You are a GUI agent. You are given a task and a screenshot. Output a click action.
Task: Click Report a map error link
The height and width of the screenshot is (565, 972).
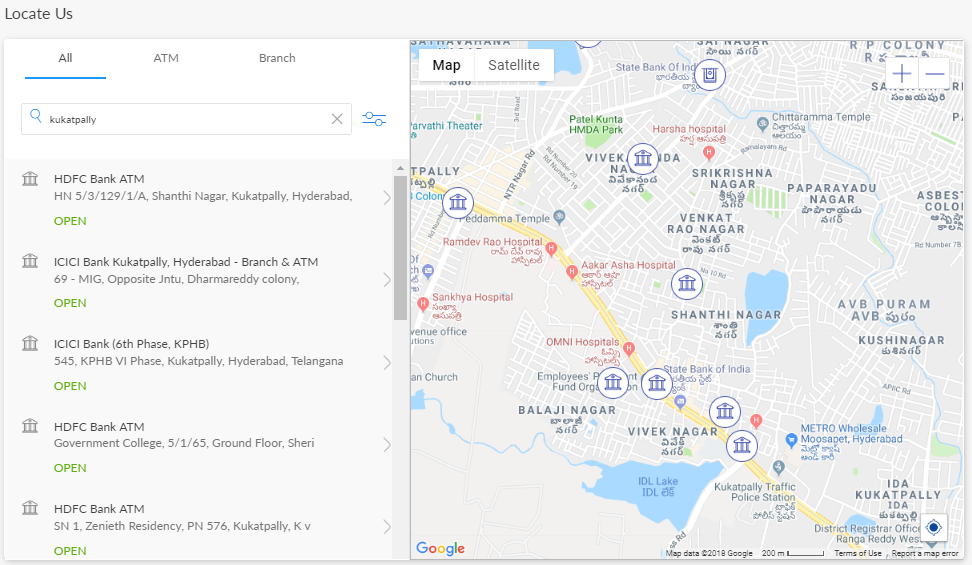[925, 553]
